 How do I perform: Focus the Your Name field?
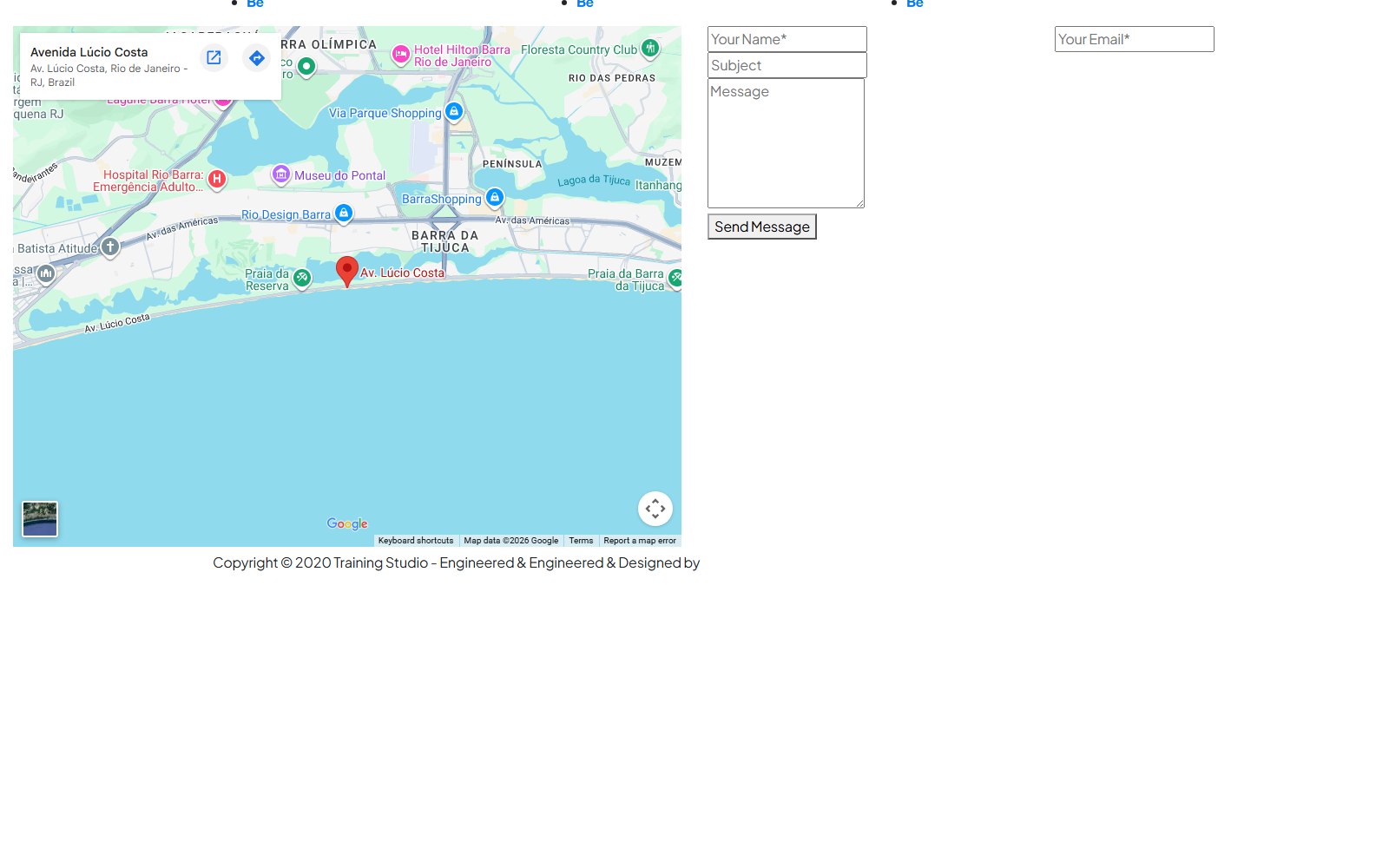pos(787,39)
